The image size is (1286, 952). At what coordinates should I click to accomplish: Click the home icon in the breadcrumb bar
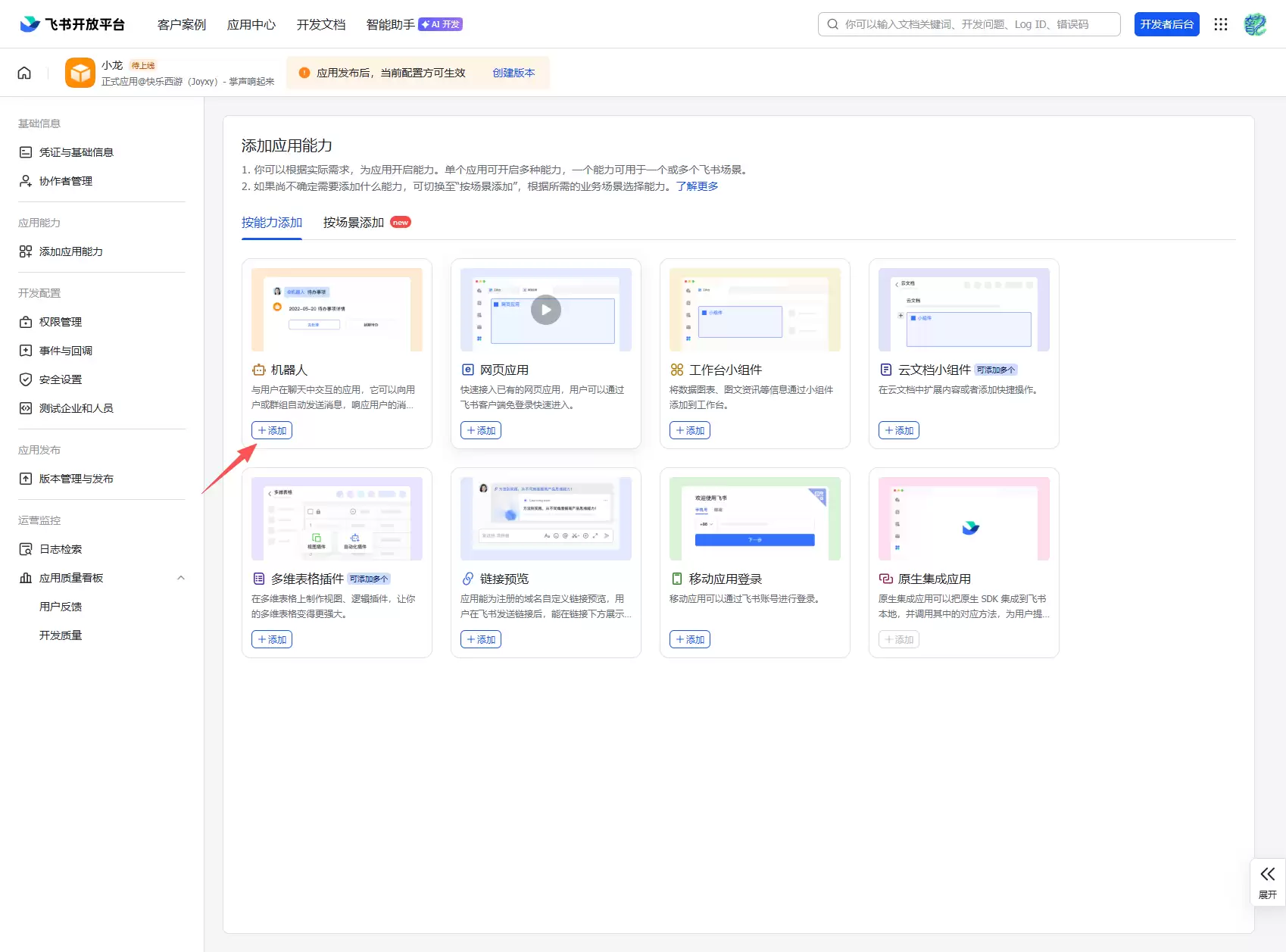[24, 73]
